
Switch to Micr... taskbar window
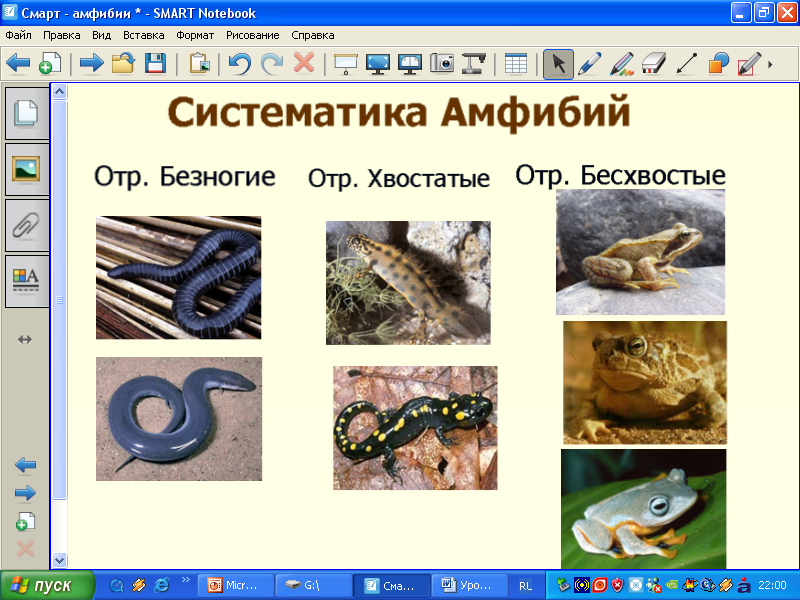pyautogui.click(x=235, y=585)
